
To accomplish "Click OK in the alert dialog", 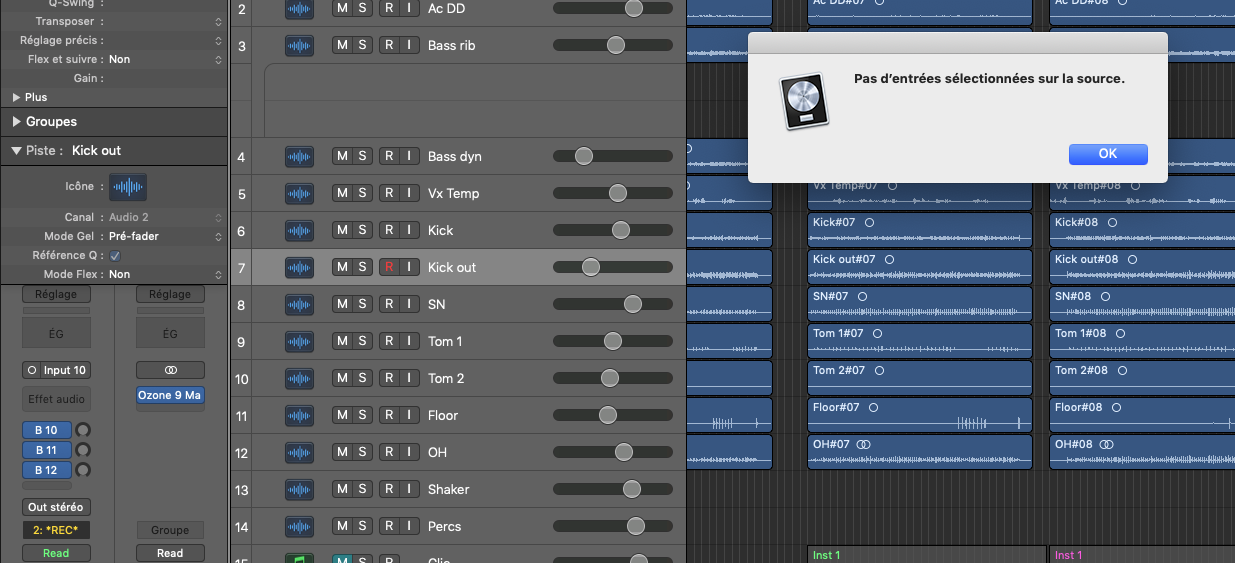I will click(x=1108, y=154).
